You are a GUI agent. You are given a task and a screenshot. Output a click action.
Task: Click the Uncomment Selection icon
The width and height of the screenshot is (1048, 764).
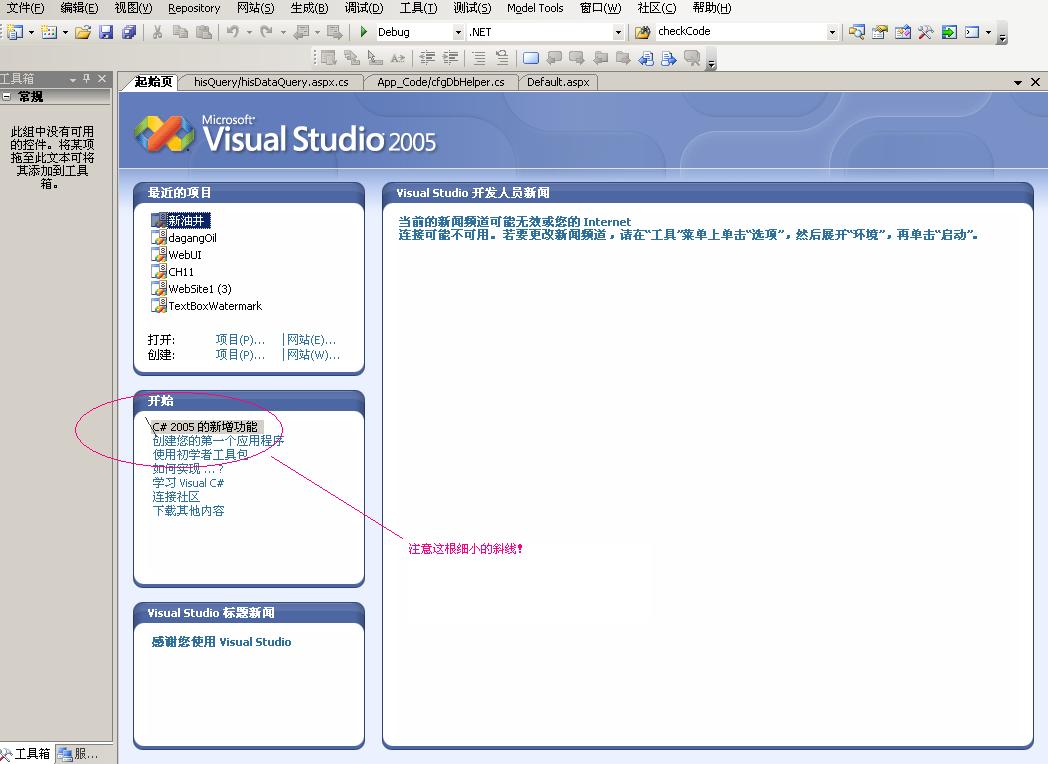pyautogui.click(x=502, y=58)
